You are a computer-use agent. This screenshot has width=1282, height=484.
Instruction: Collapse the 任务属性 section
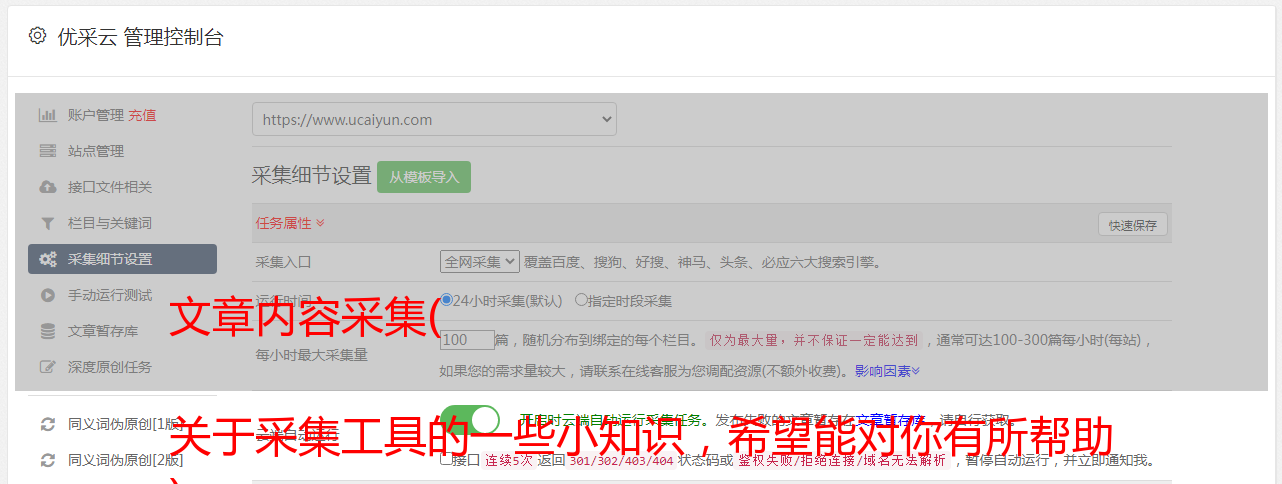tap(290, 223)
